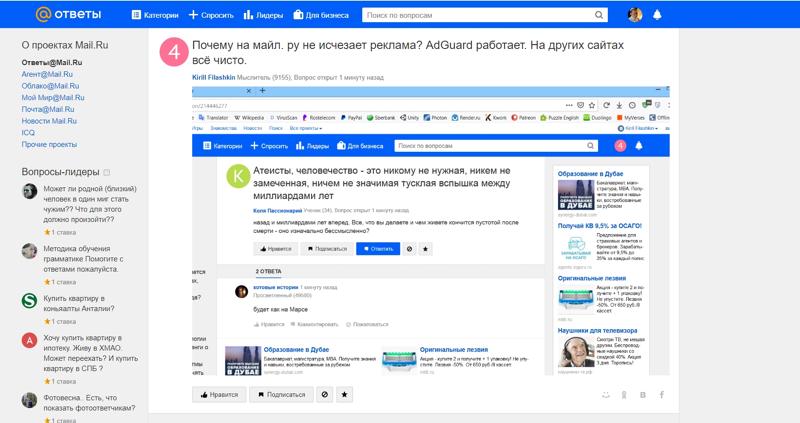800x423 pixels.
Task: Click the search magnifier icon
Action: click(x=599, y=15)
